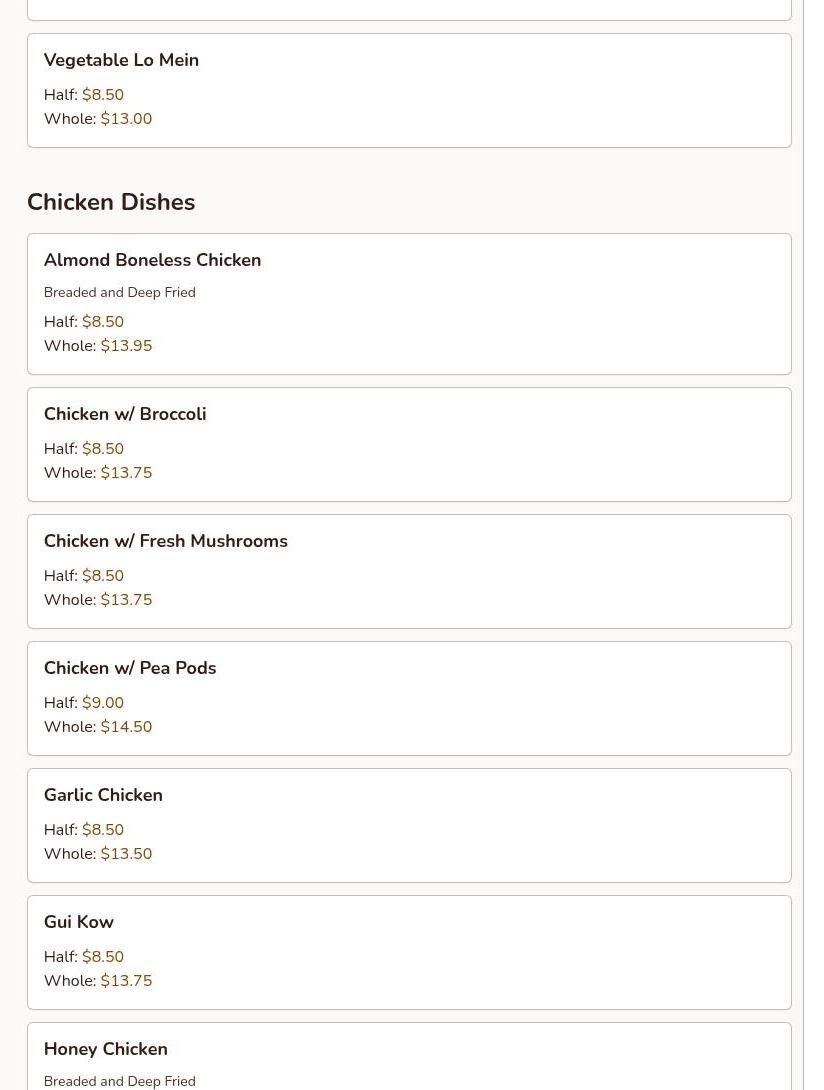Click Almond Boneless Chicken Whole price $13.95

pos(126,345)
